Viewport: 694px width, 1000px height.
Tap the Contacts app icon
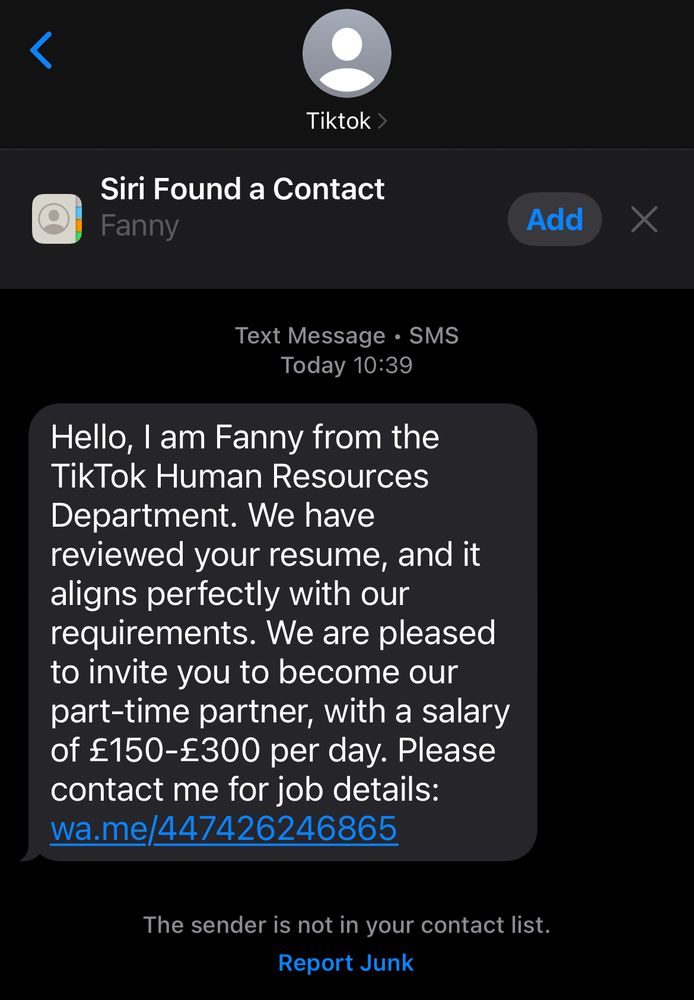57,219
